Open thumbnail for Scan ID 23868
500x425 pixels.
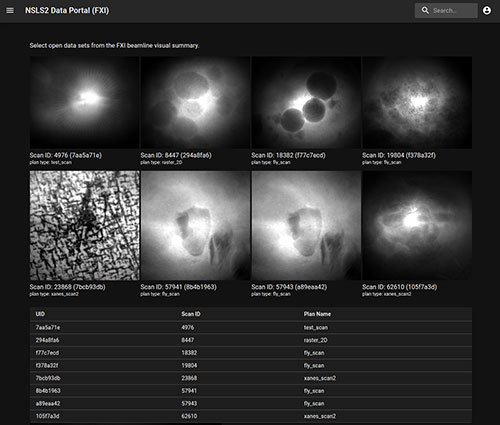[84, 225]
